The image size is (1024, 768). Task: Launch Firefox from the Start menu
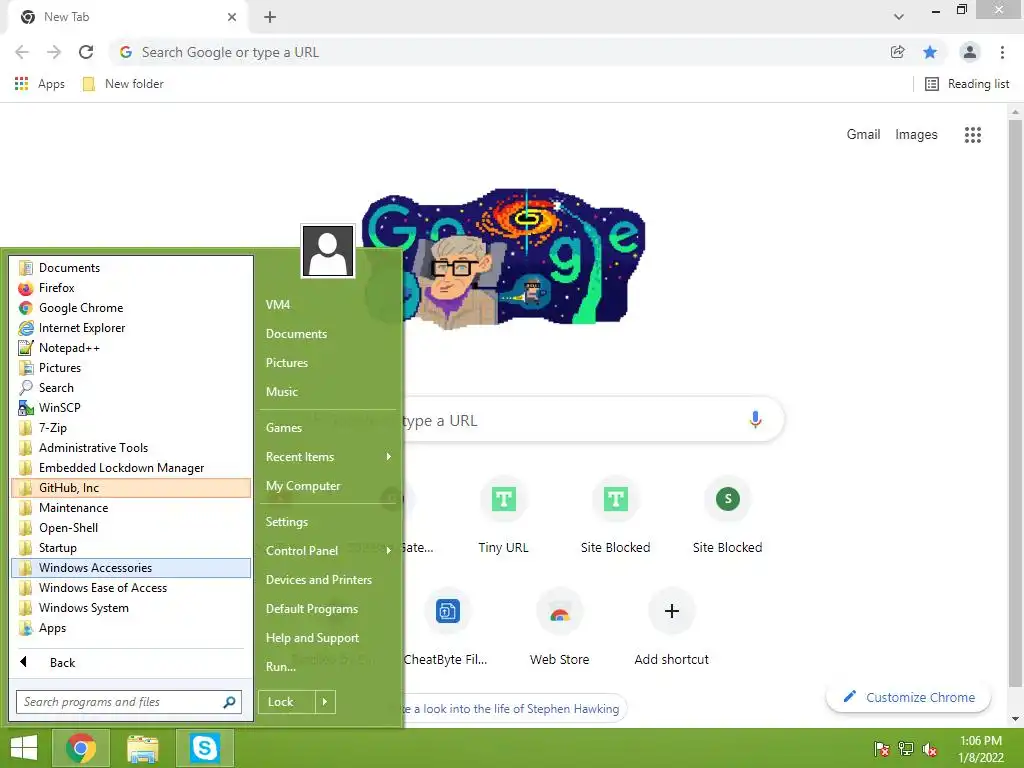pyautogui.click(x=131, y=288)
